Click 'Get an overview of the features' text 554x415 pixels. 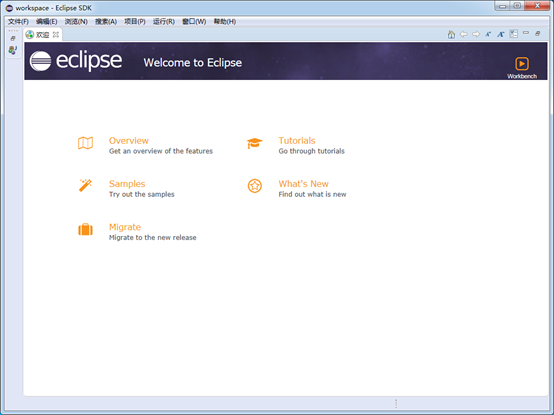161,151
